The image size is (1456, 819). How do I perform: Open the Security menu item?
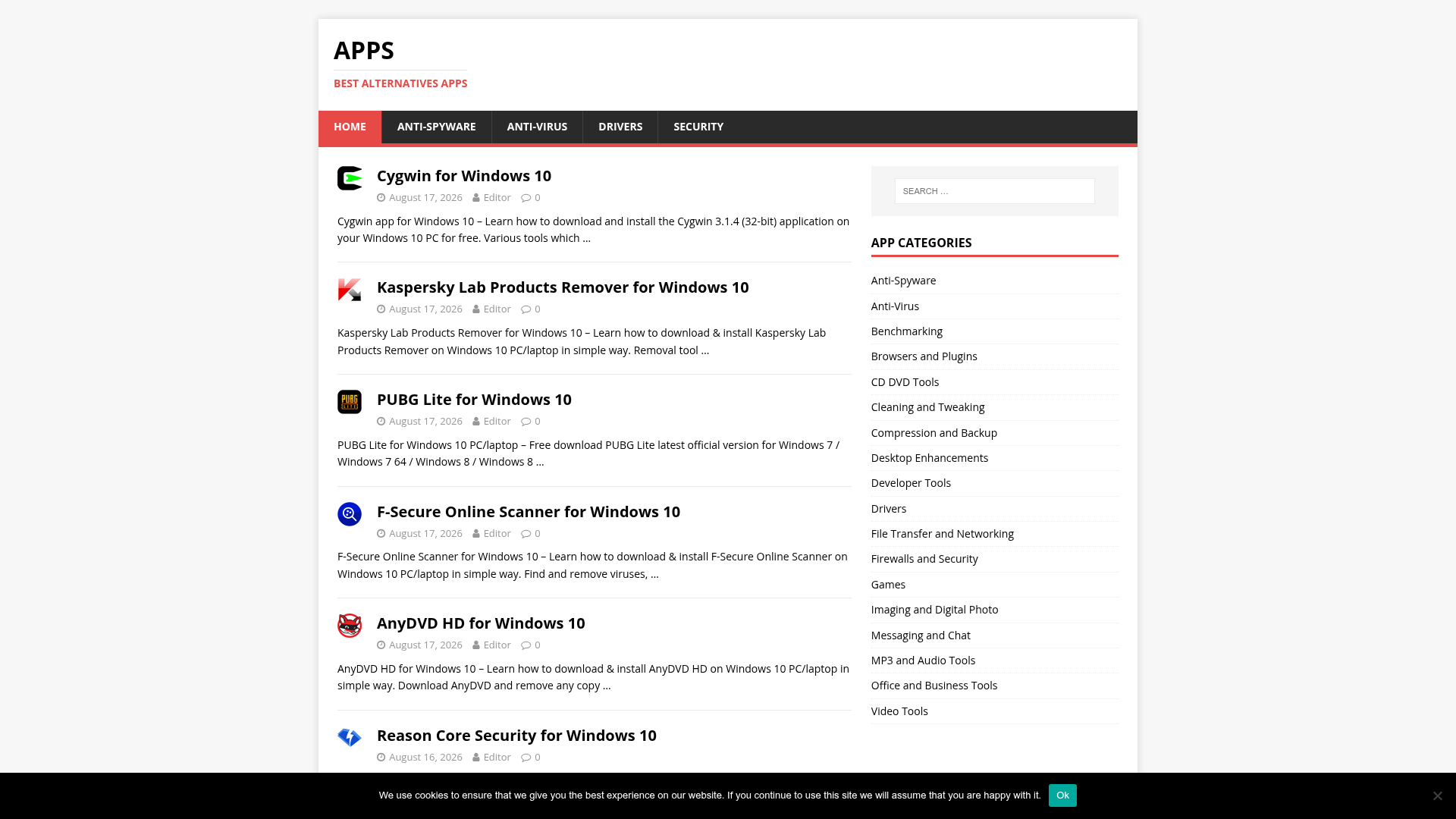coord(698,127)
